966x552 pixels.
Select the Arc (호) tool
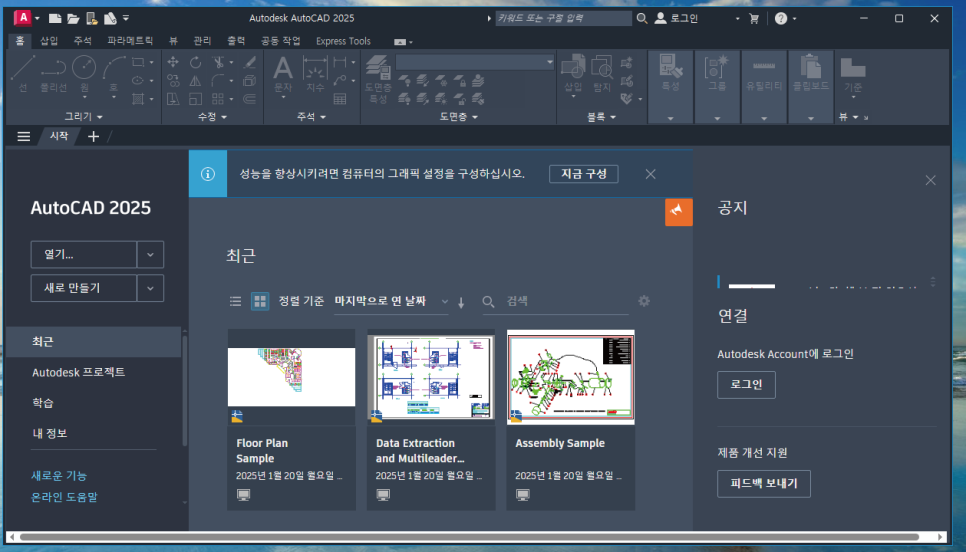(114, 73)
